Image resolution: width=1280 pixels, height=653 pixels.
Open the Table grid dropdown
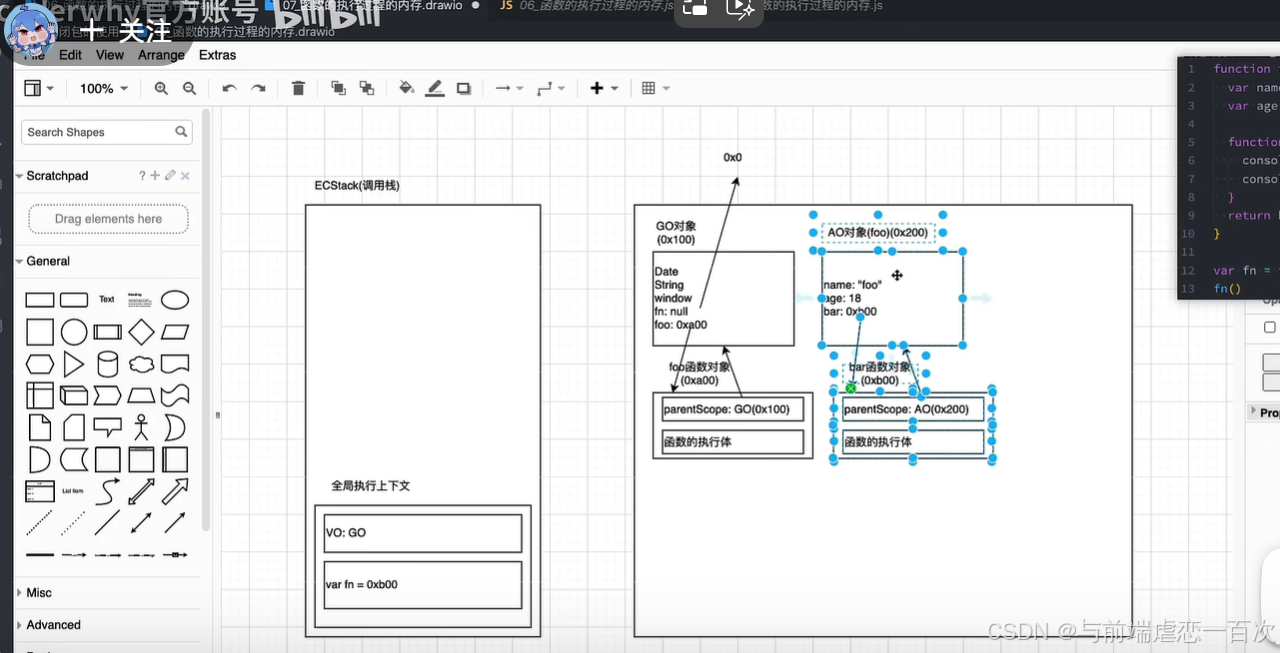(x=654, y=88)
